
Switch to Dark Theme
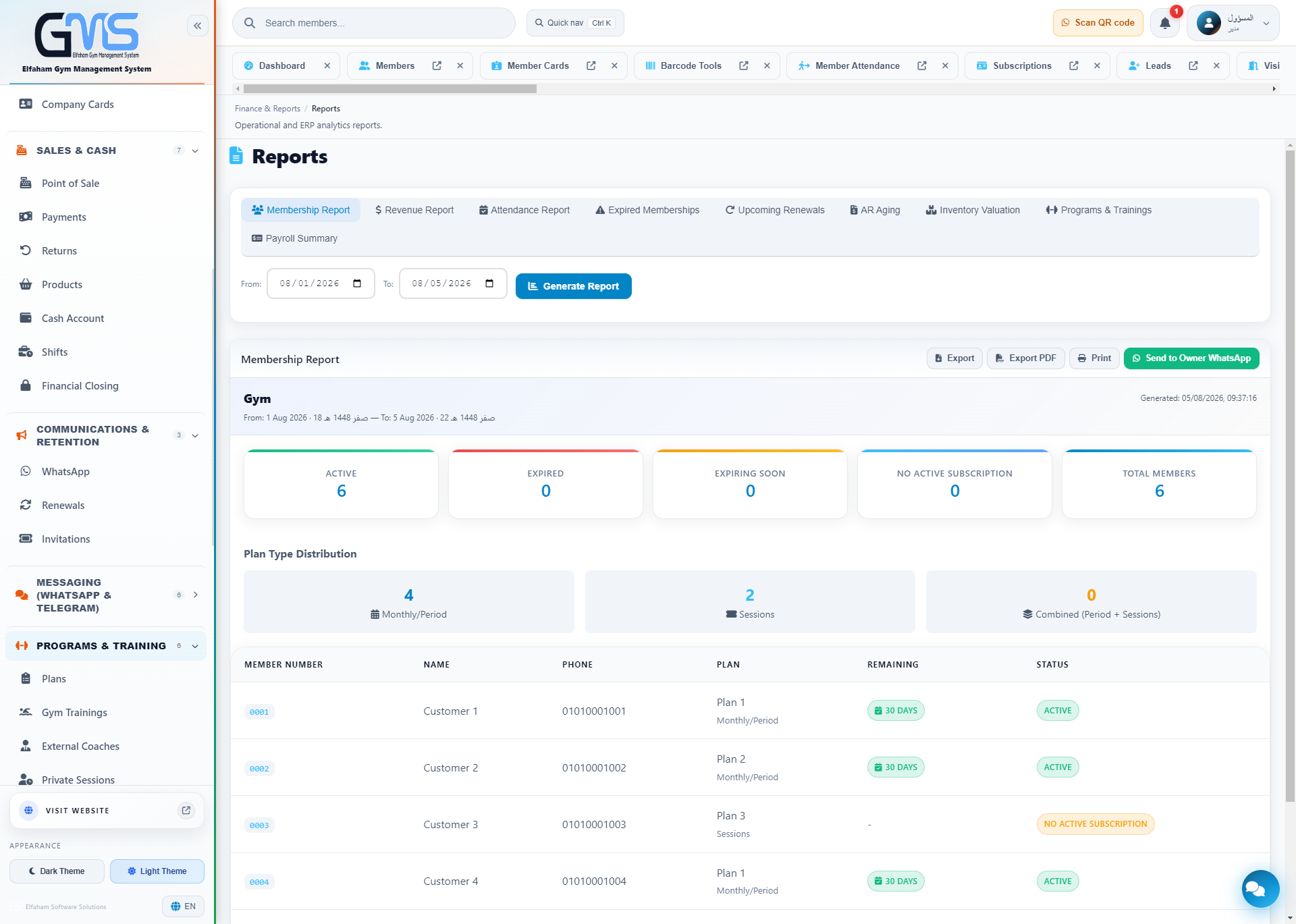click(x=57, y=871)
